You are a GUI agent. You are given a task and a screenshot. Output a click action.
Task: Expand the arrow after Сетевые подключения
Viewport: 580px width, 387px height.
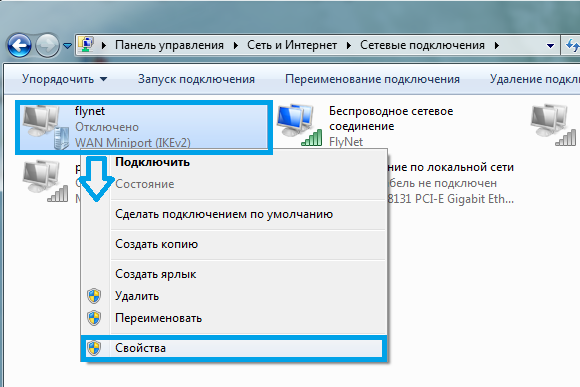click(496, 46)
